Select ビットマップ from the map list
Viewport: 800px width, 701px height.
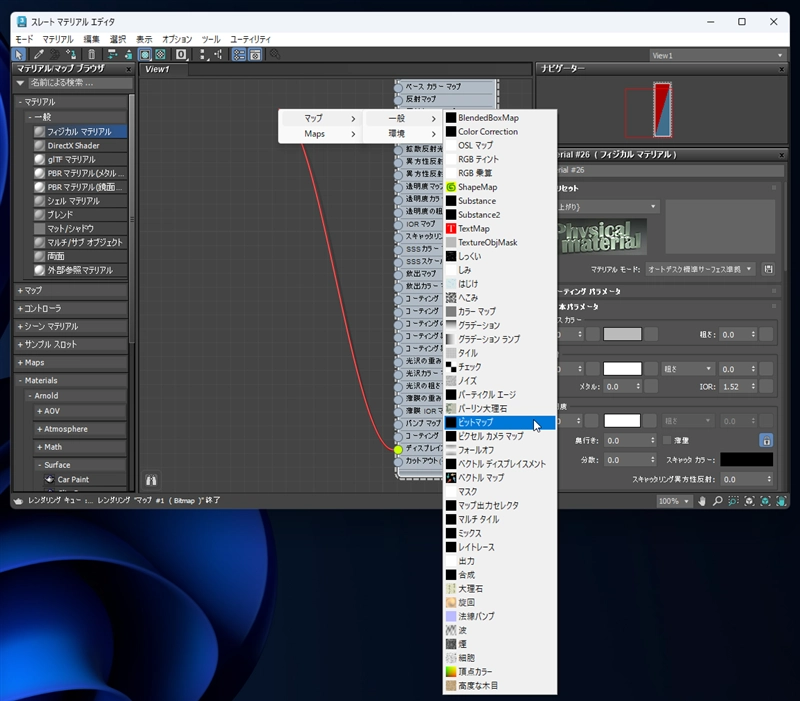(x=500, y=422)
